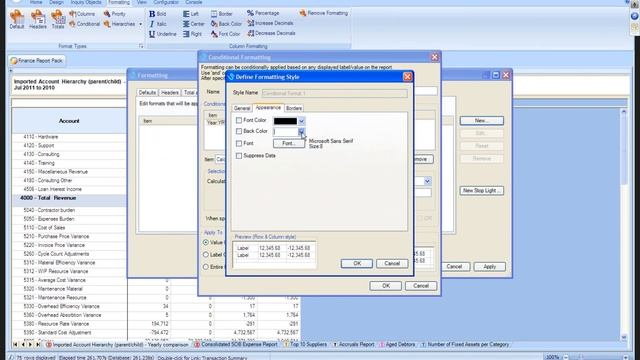Viewport: 640px width, 360px height.
Task: Click New... in Formatting window
Action: [482, 121]
